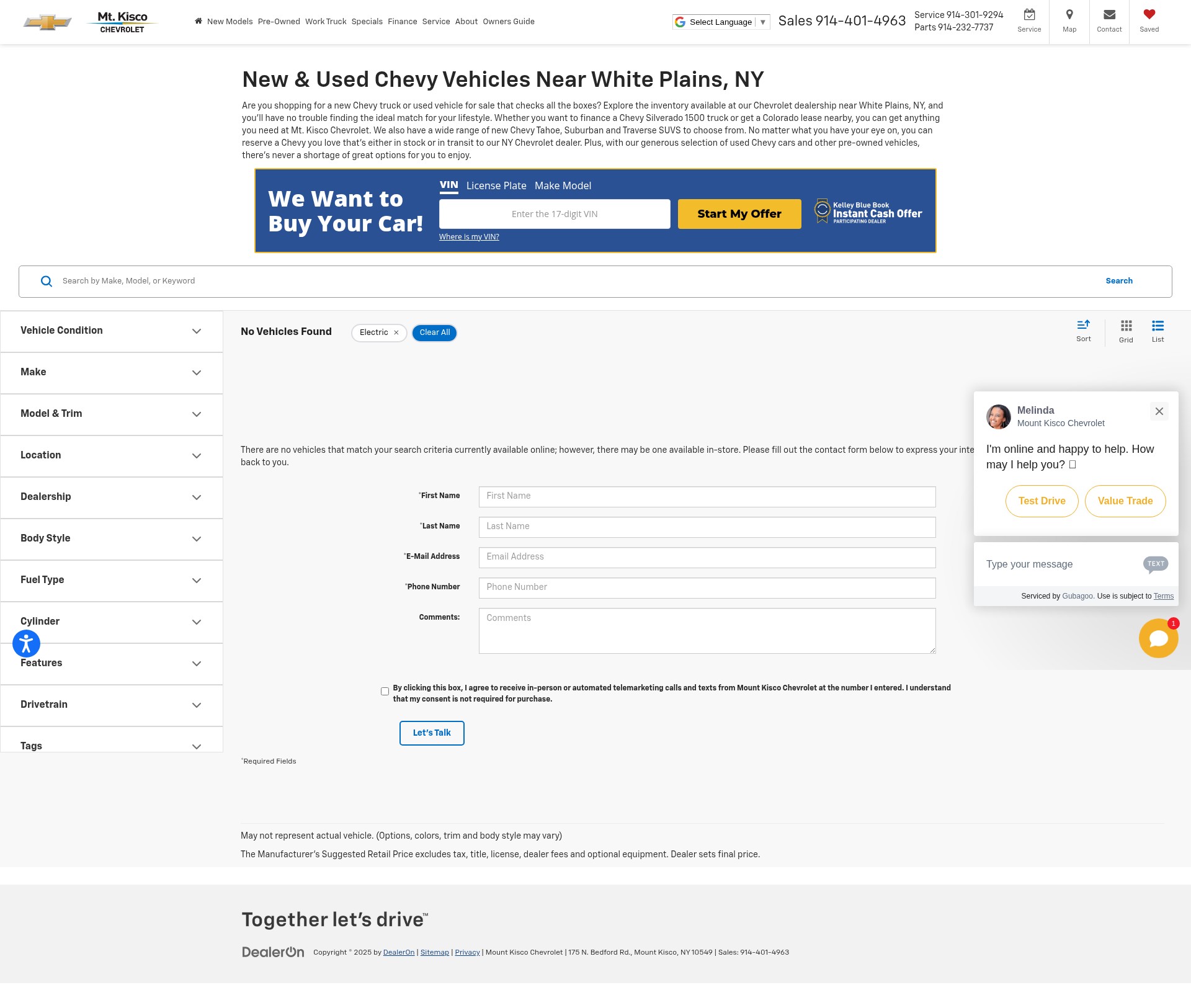Open the Specials menu
Viewport: 1191px width, 1008px height.
click(x=367, y=22)
